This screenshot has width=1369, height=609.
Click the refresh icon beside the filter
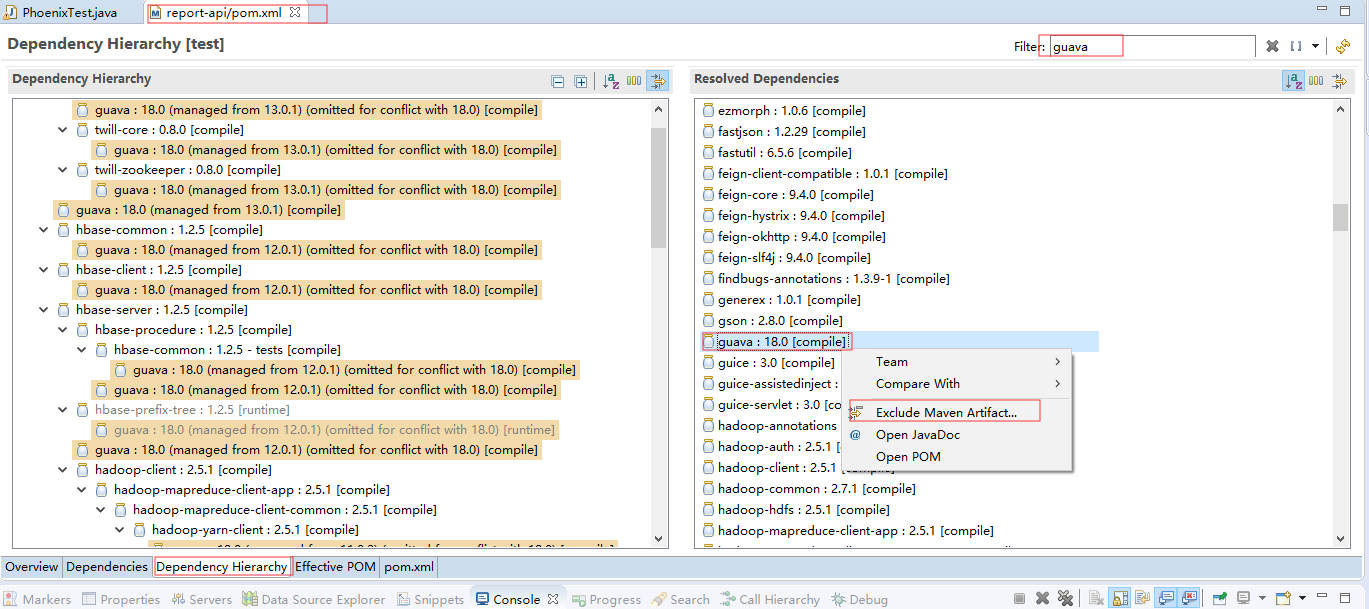(1343, 46)
